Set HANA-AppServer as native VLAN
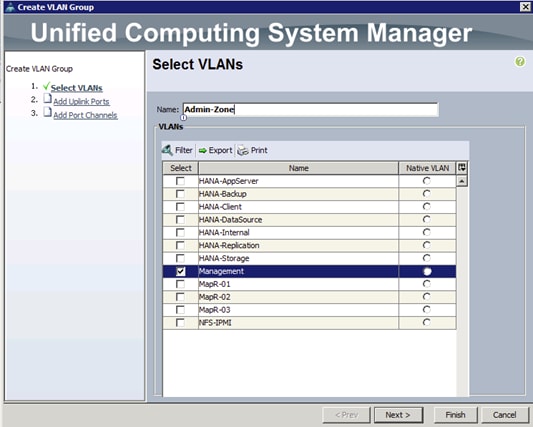533x427 pixels. coord(427,181)
